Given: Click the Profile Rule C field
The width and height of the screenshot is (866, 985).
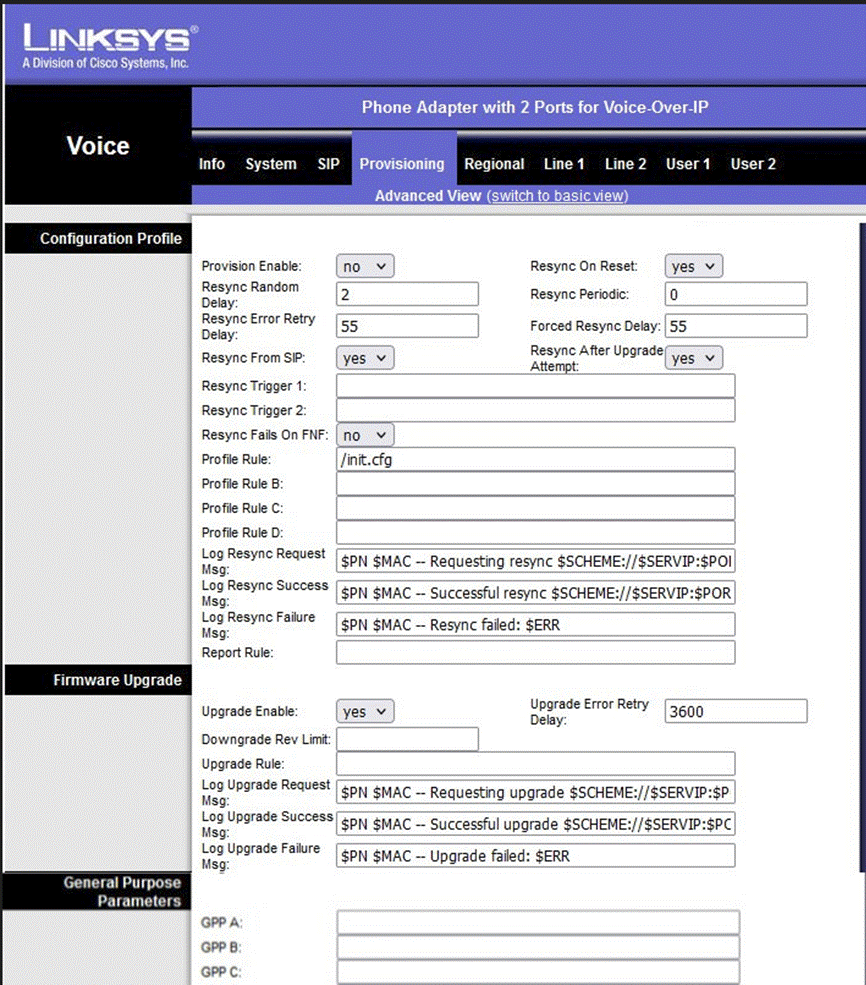Looking at the screenshot, I should point(536,508).
